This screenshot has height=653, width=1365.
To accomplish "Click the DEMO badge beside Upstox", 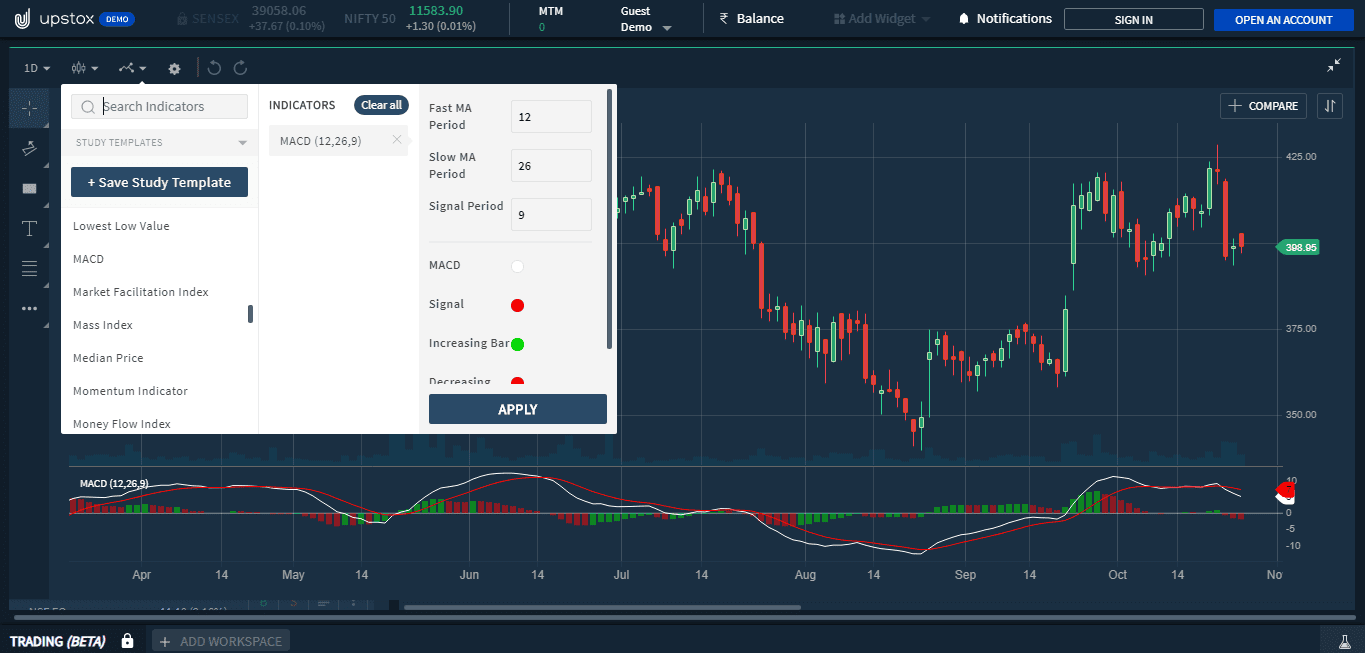I will [x=117, y=19].
